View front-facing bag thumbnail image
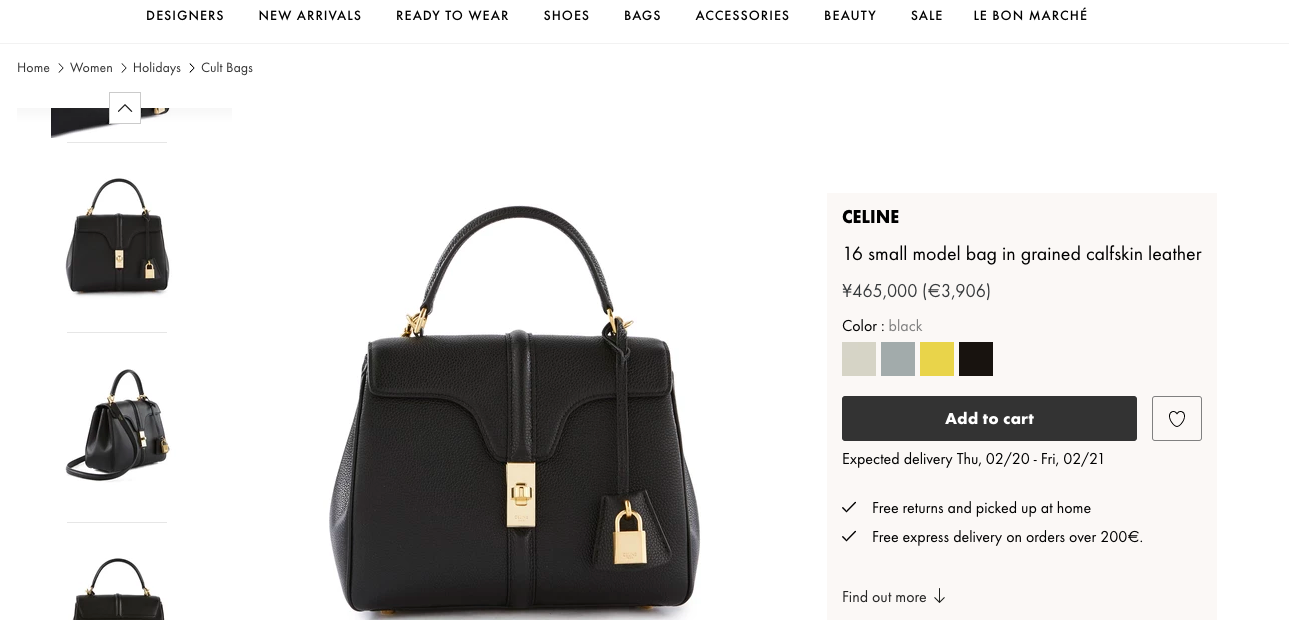This screenshot has width=1289, height=620. pyautogui.click(x=117, y=237)
